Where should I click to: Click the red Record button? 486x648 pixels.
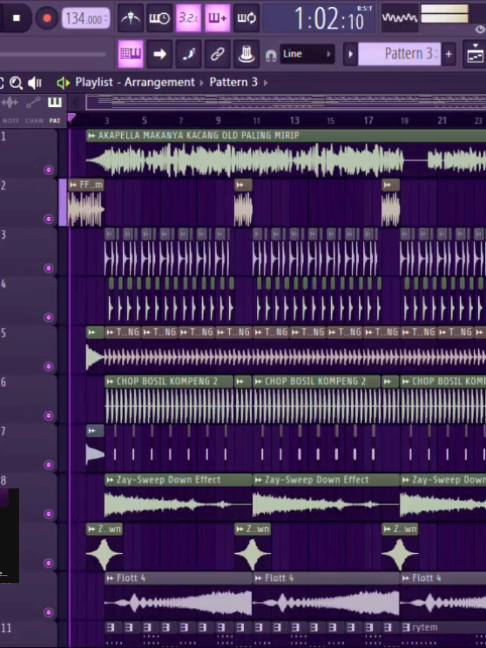(x=47, y=18)
